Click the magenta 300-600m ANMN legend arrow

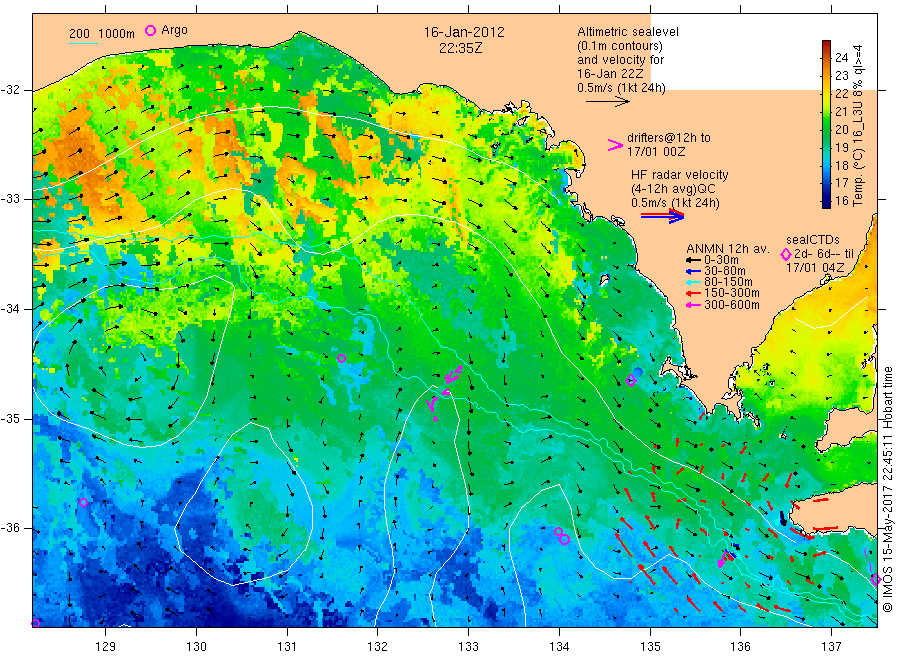pos(694,305)
